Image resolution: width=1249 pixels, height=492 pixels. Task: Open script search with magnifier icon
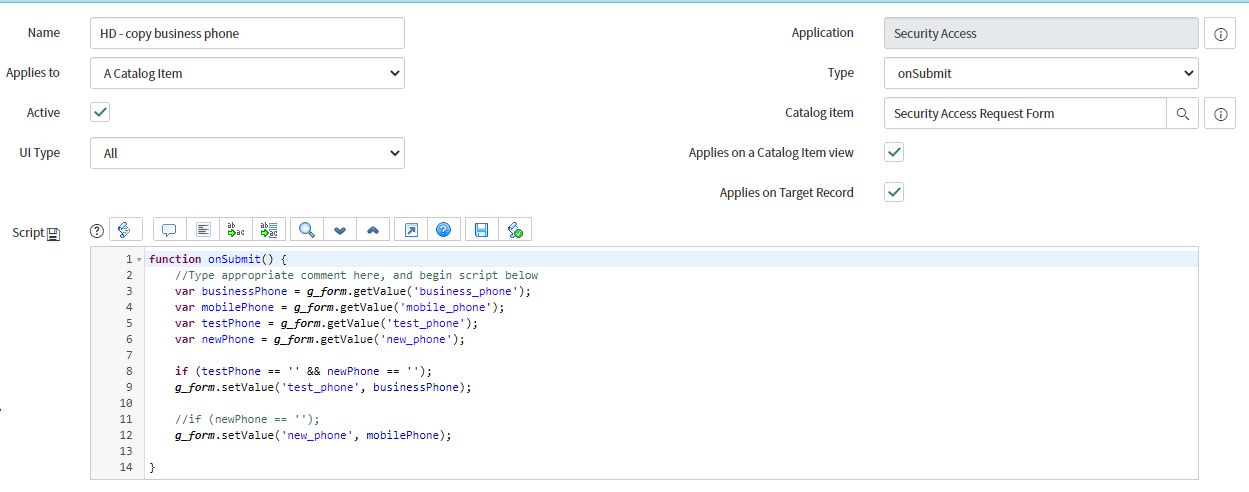(x=307, y=230)
